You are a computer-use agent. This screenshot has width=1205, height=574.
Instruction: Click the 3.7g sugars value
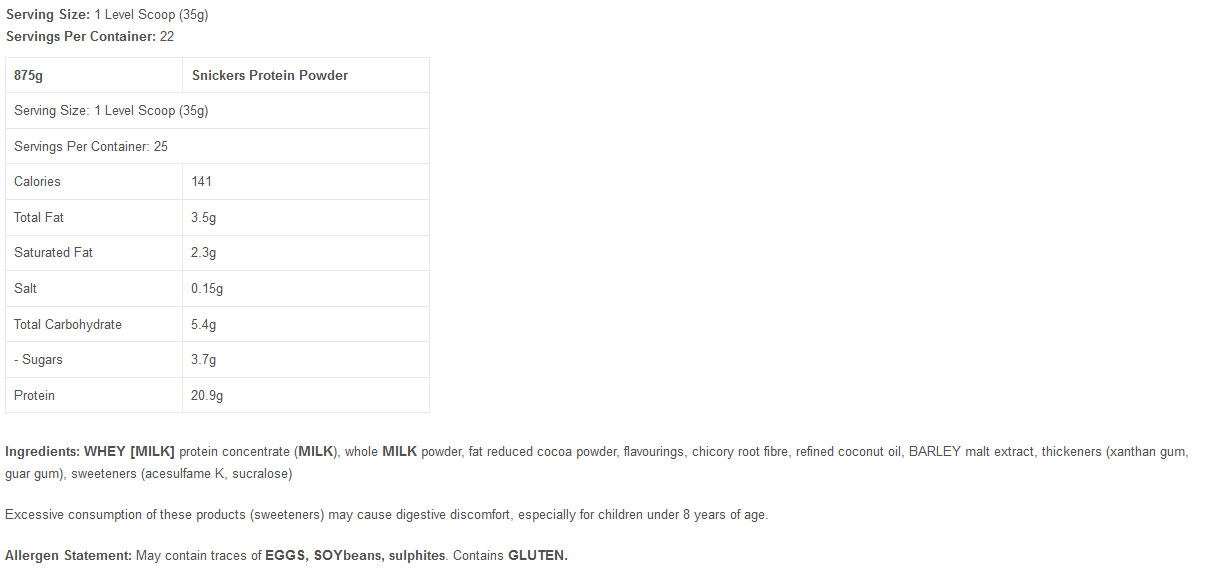(x=204, y=359)
